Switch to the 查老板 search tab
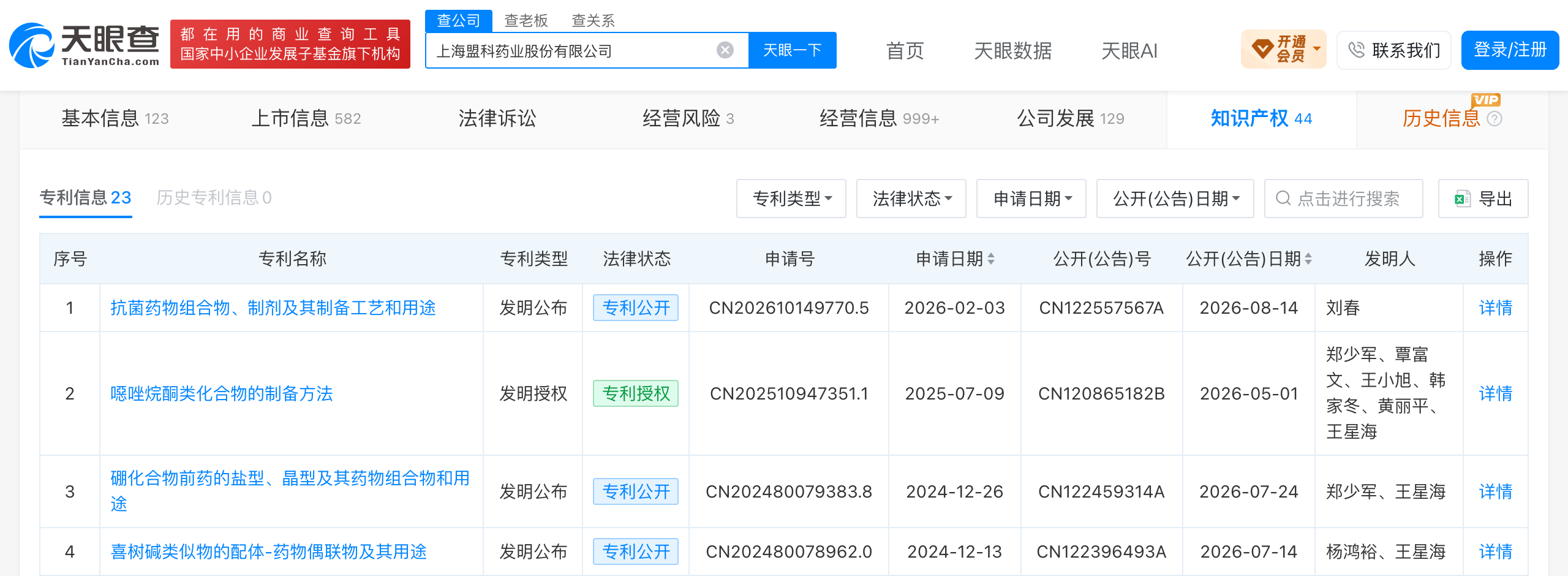 coord(526,21)
